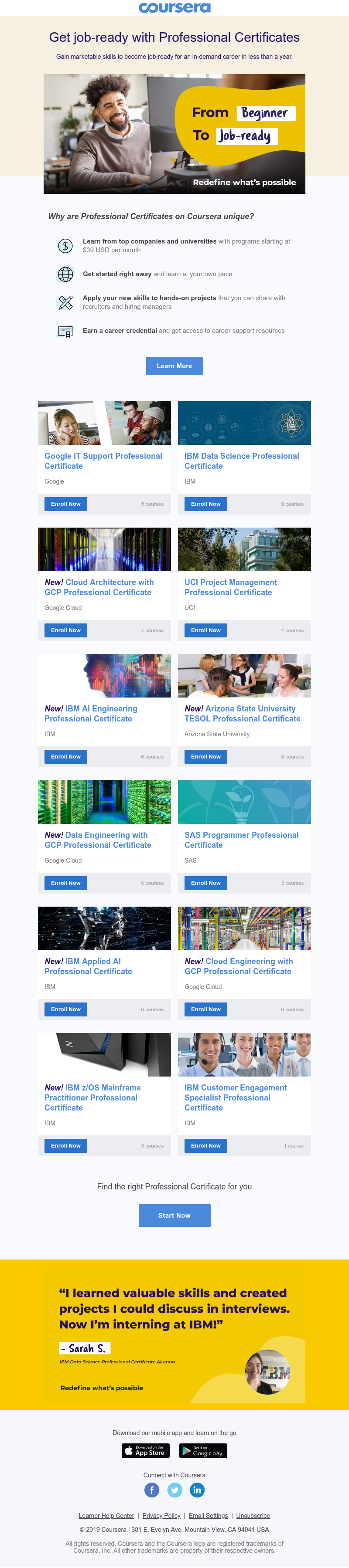Image resolution: width=349 pixels, height=1568 pixels.
Task: Open Arizona State University TESOL certificate title
Action: pyautogui.click(x=243, y=713)
